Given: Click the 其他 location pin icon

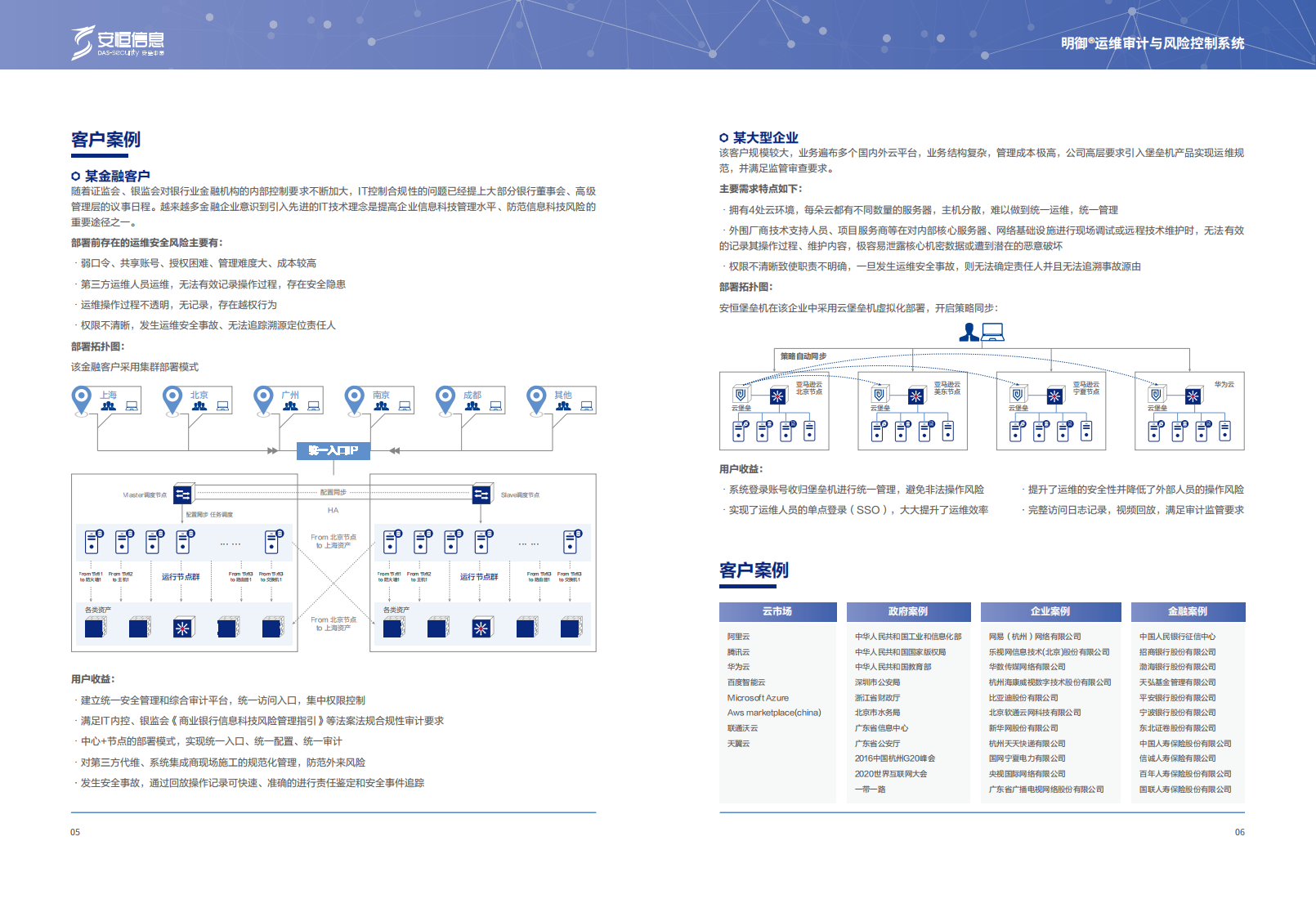Looking at the screenshot, I should (536, 400).
